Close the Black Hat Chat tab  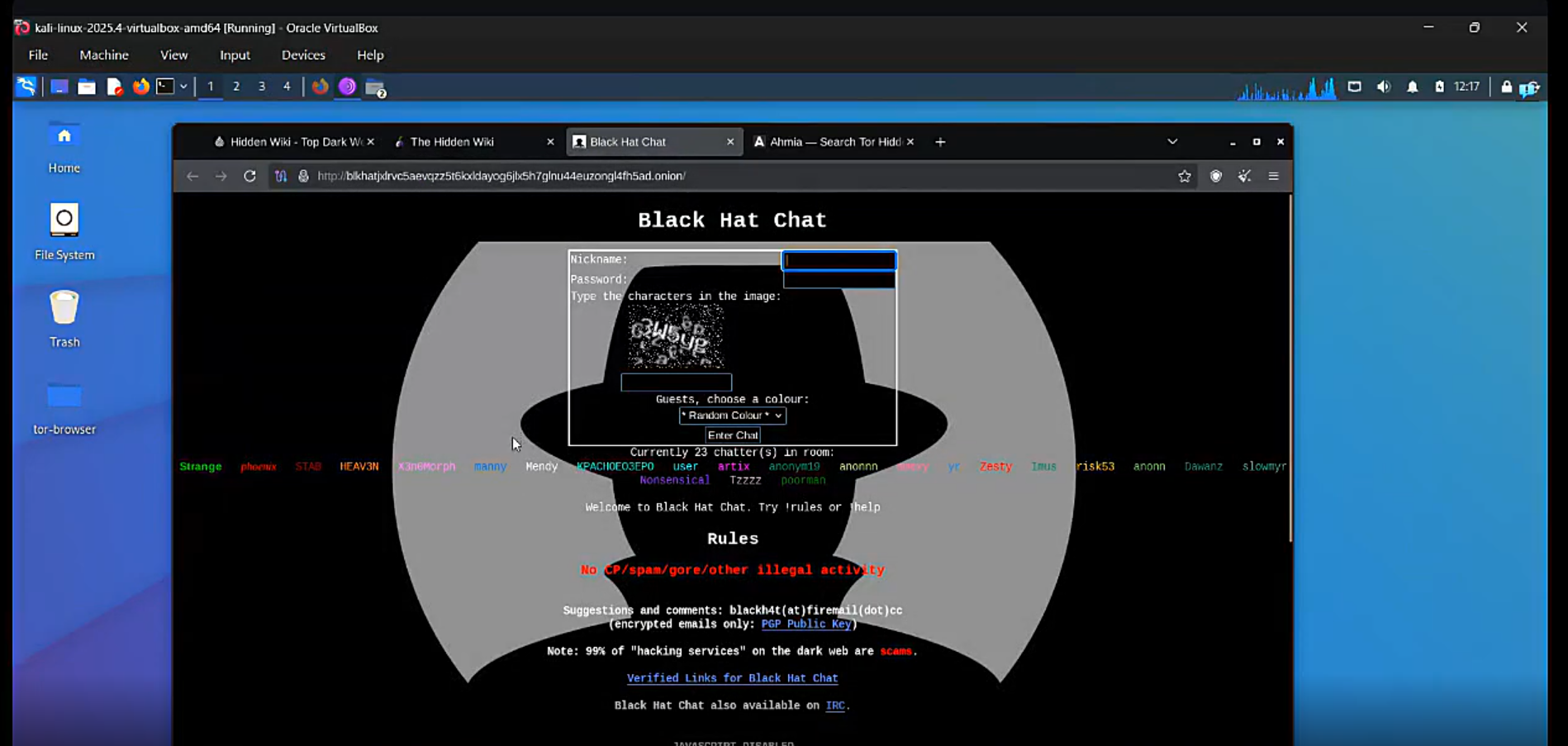[x=730, y=142]
